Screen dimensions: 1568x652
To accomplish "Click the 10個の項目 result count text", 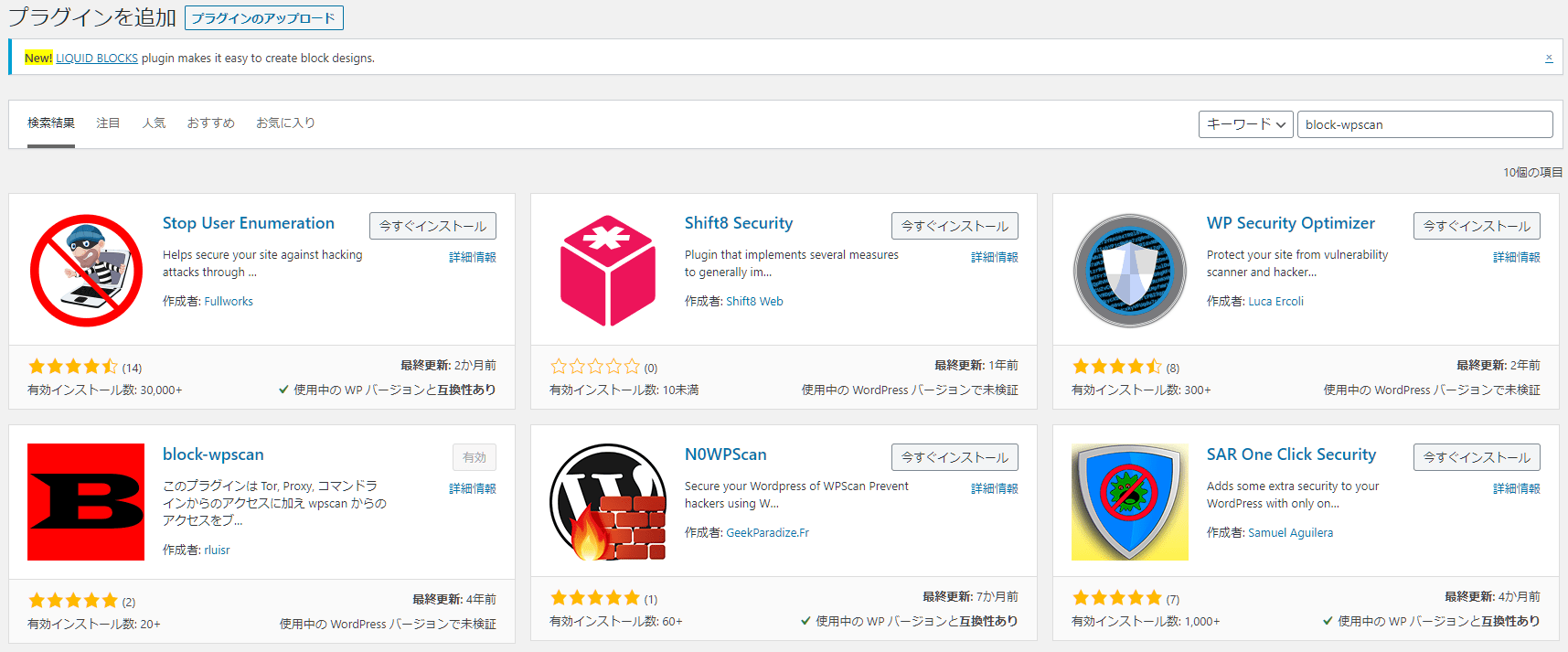I will tap(1533, 172).
